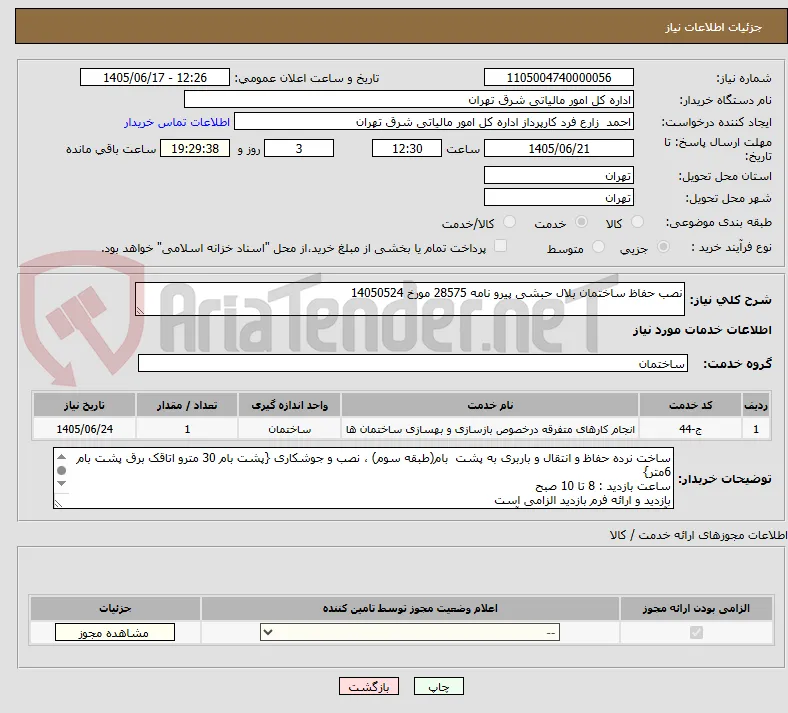The width and height of the screenshot is (788, 713).
Task: Open the اطلاعات تماس خریدار link
Action: coord(177,122)
